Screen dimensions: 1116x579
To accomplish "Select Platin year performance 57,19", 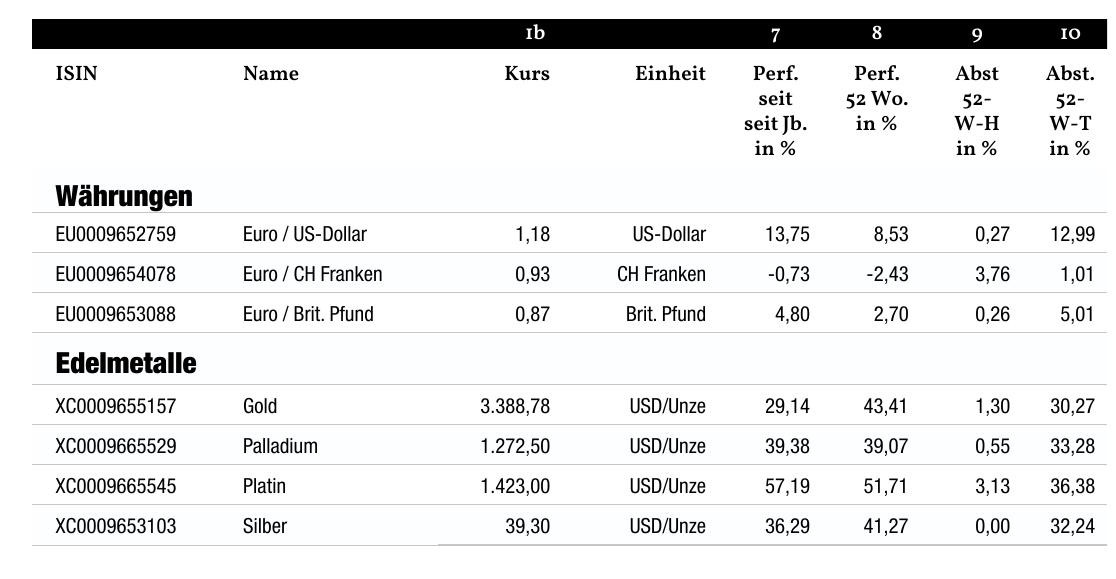I will click(x=787, y=486).
